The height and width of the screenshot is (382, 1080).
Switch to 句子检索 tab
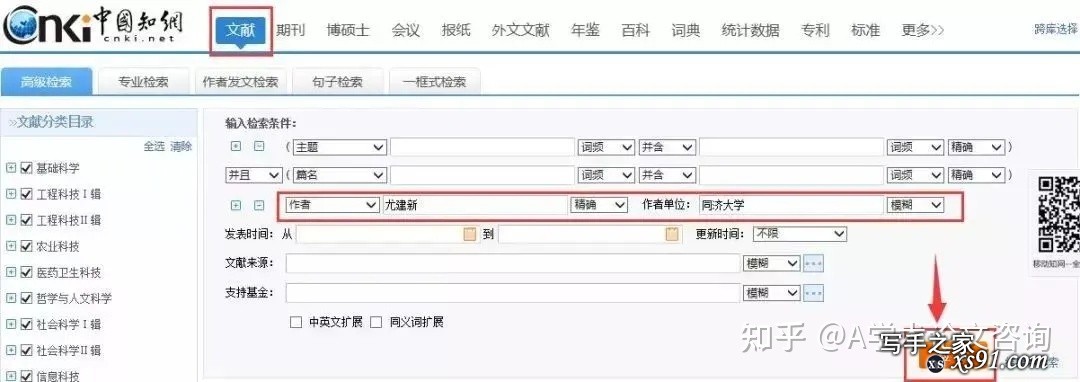338,82
